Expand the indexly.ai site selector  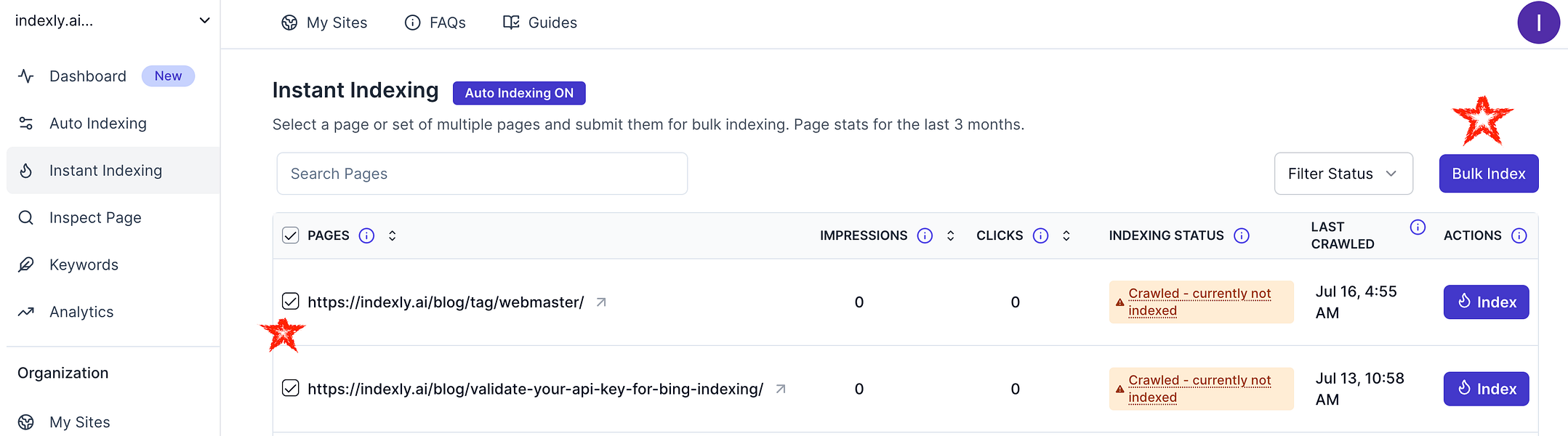pyautogui.click(x=204, y=21)
